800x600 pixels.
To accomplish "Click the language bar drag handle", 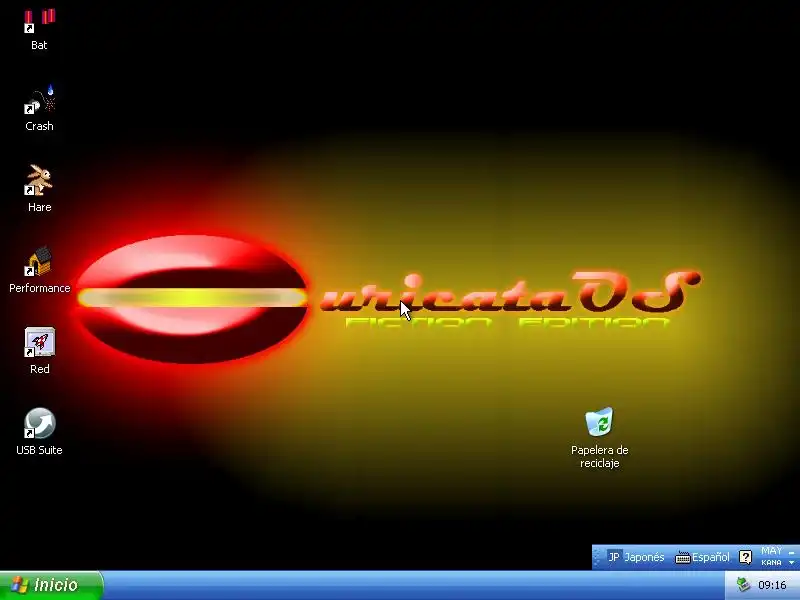I will tap(597, 557).
